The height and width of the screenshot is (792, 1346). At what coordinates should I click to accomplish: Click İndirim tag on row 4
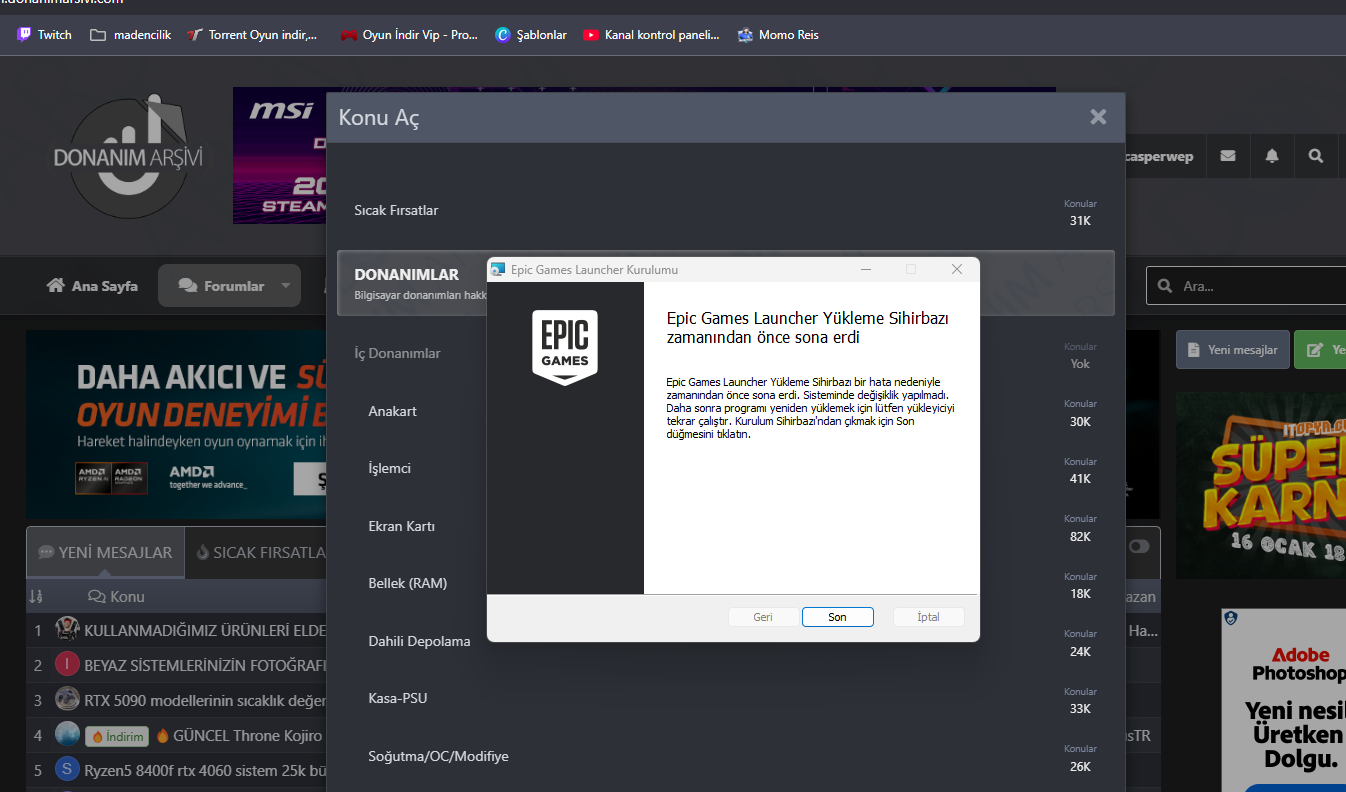click(117, 737)
